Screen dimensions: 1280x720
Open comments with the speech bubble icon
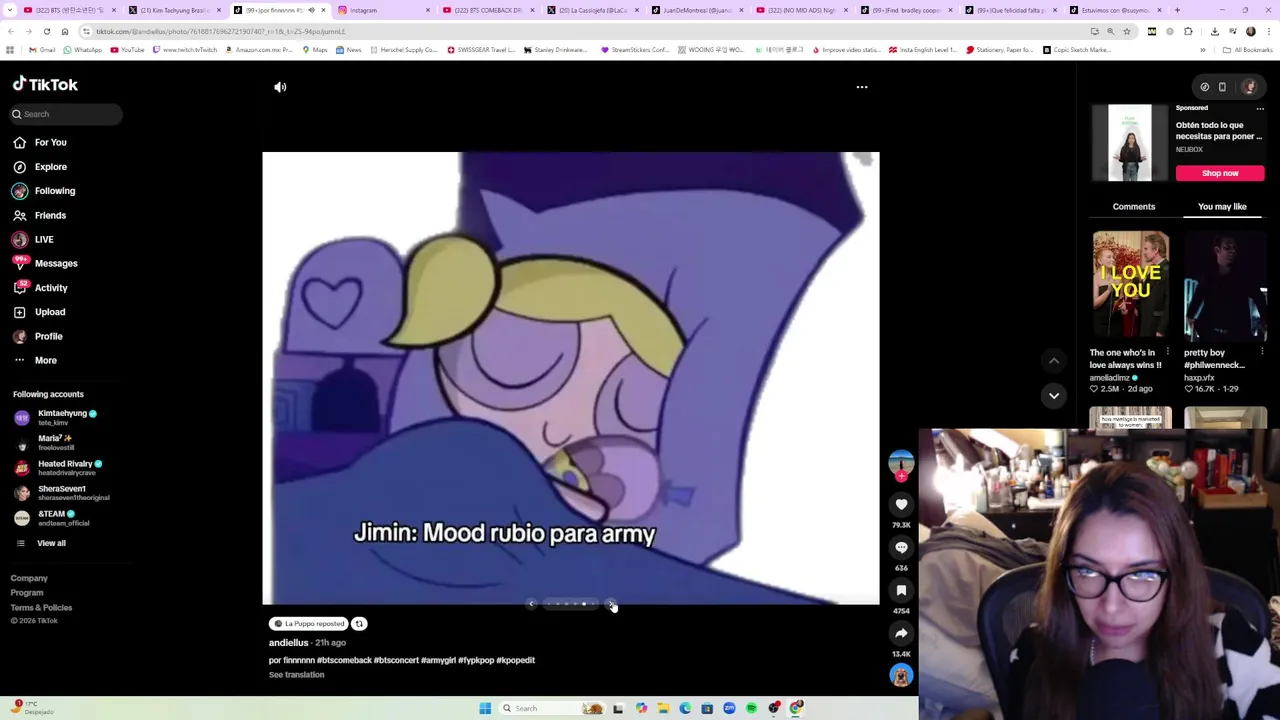[x=901, y=548]
